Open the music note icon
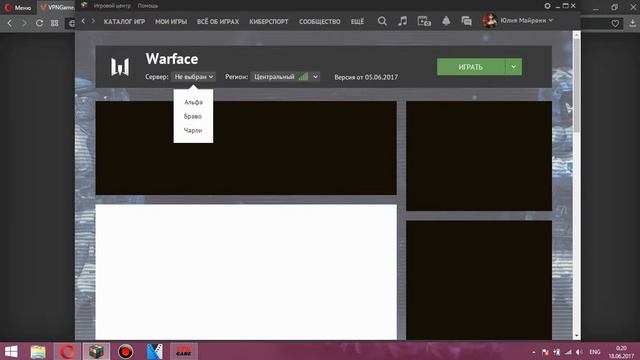640x360 pixels. click(x=402, y=21)
